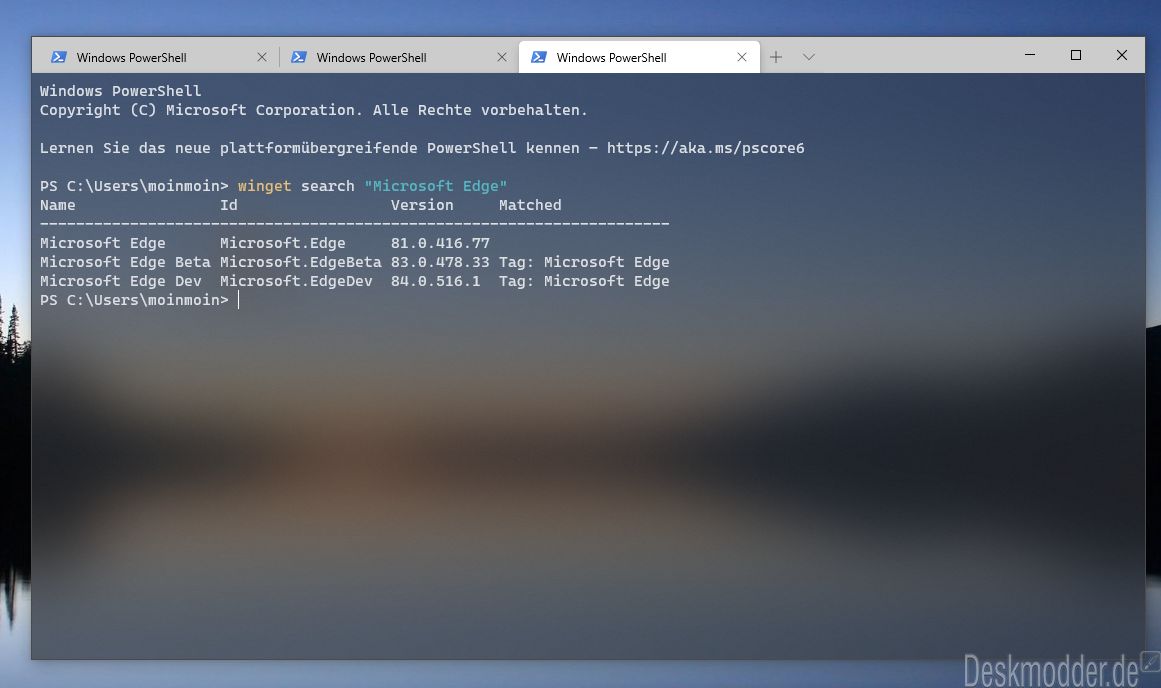This screenshot has height=688, width=1161.
Task: Expand the new tab profile dropdown
Action: [x=809, y=57]
